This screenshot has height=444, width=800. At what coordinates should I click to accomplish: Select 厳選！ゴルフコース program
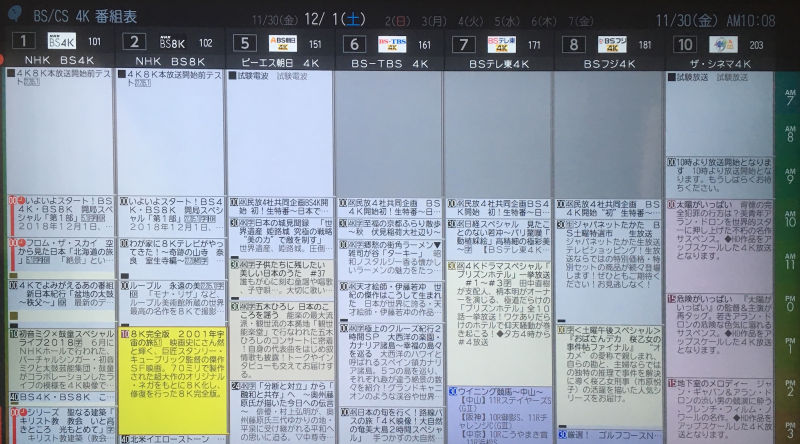(609, 436)
